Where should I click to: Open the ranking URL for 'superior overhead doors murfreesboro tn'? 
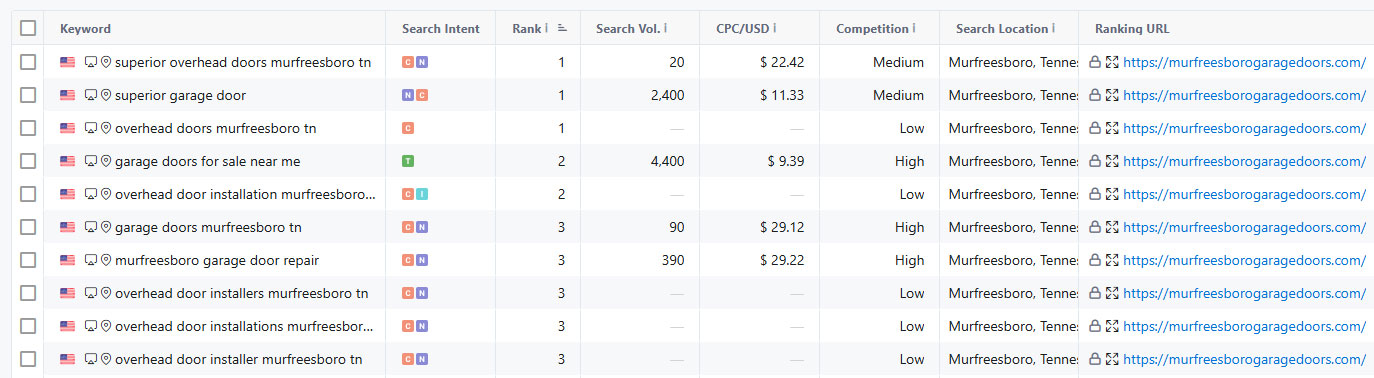pos(1244,62)
